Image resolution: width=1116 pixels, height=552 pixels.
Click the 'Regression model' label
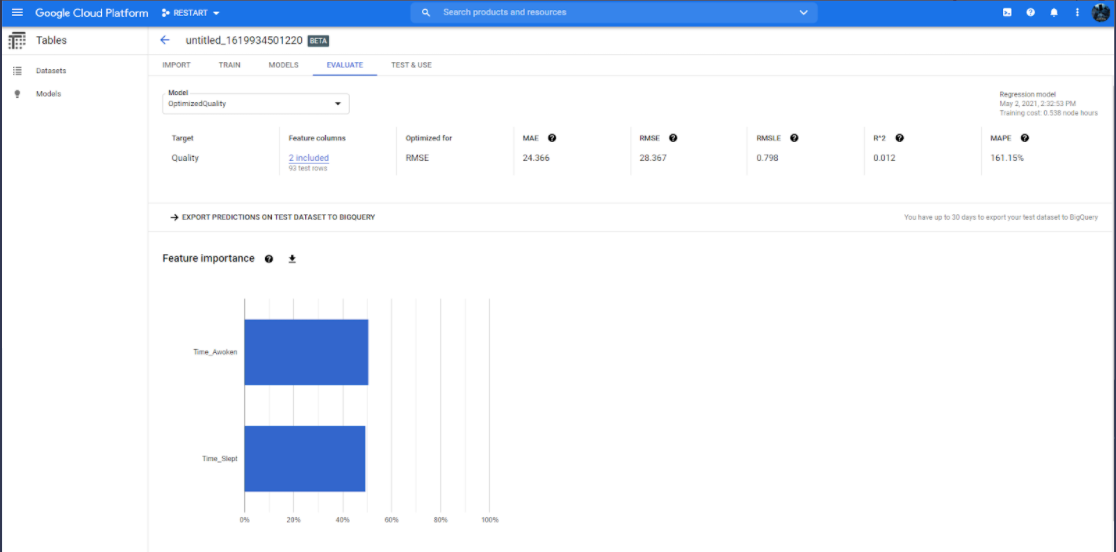[x=1028, y=94]
